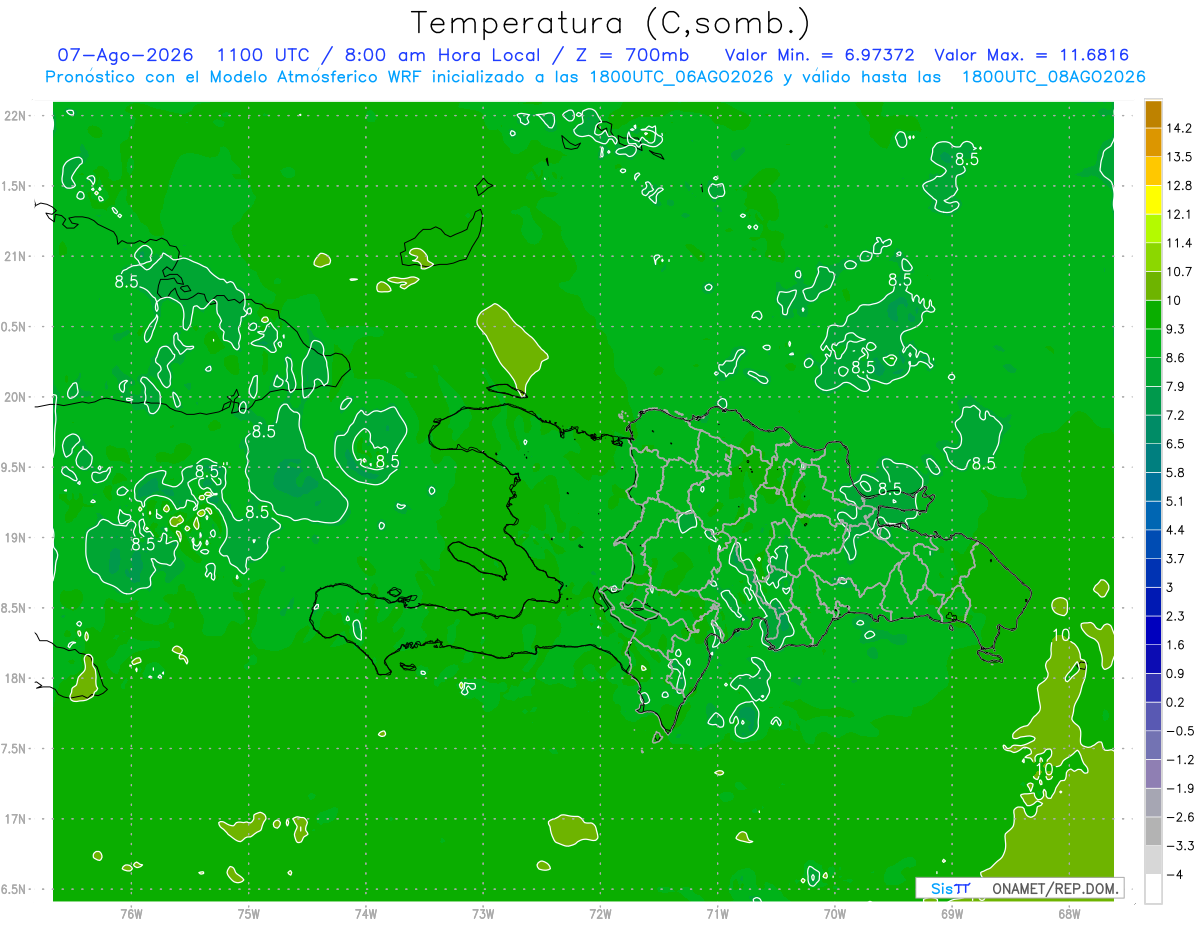1200x927 pixels.
Task: Click the 19N latitude axis label
Action: [16, 538]
